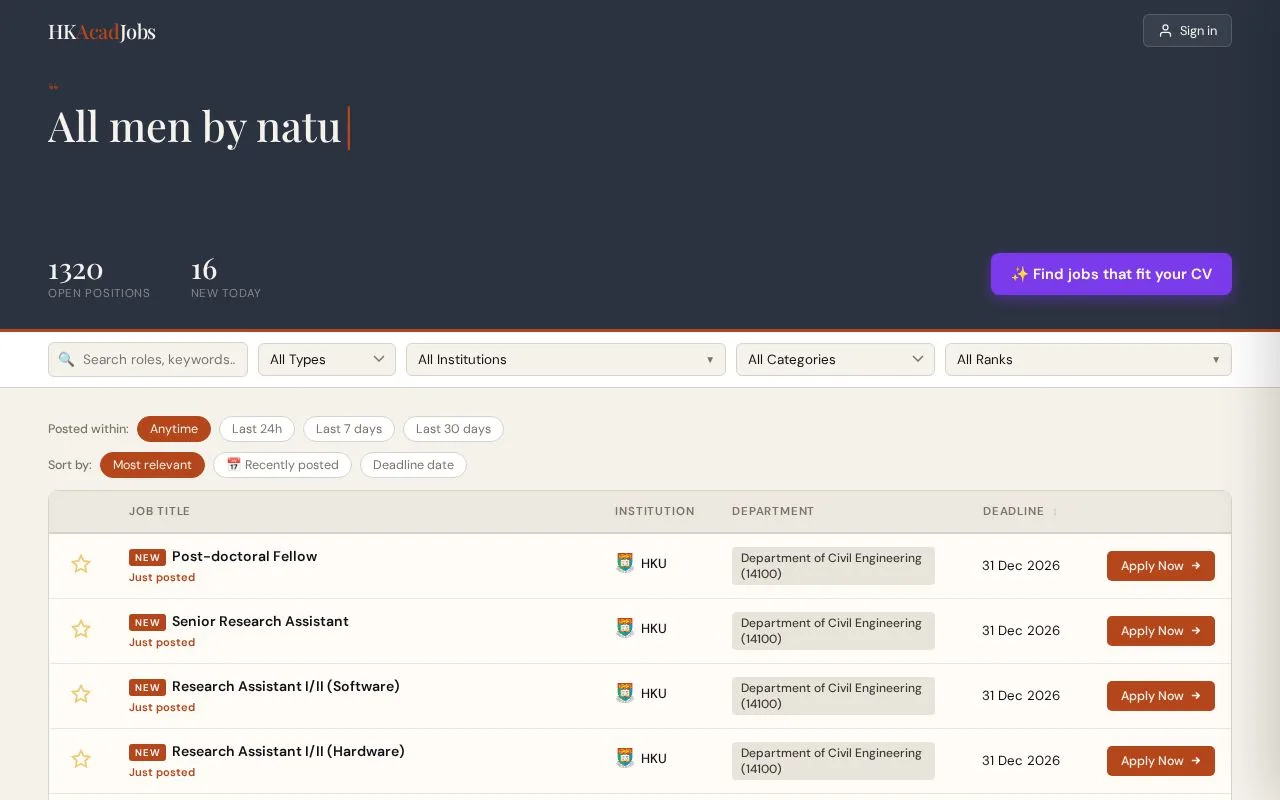Click Find jobs that fit your CV
Viewport: 1280px width, 800px height.
1111,274
